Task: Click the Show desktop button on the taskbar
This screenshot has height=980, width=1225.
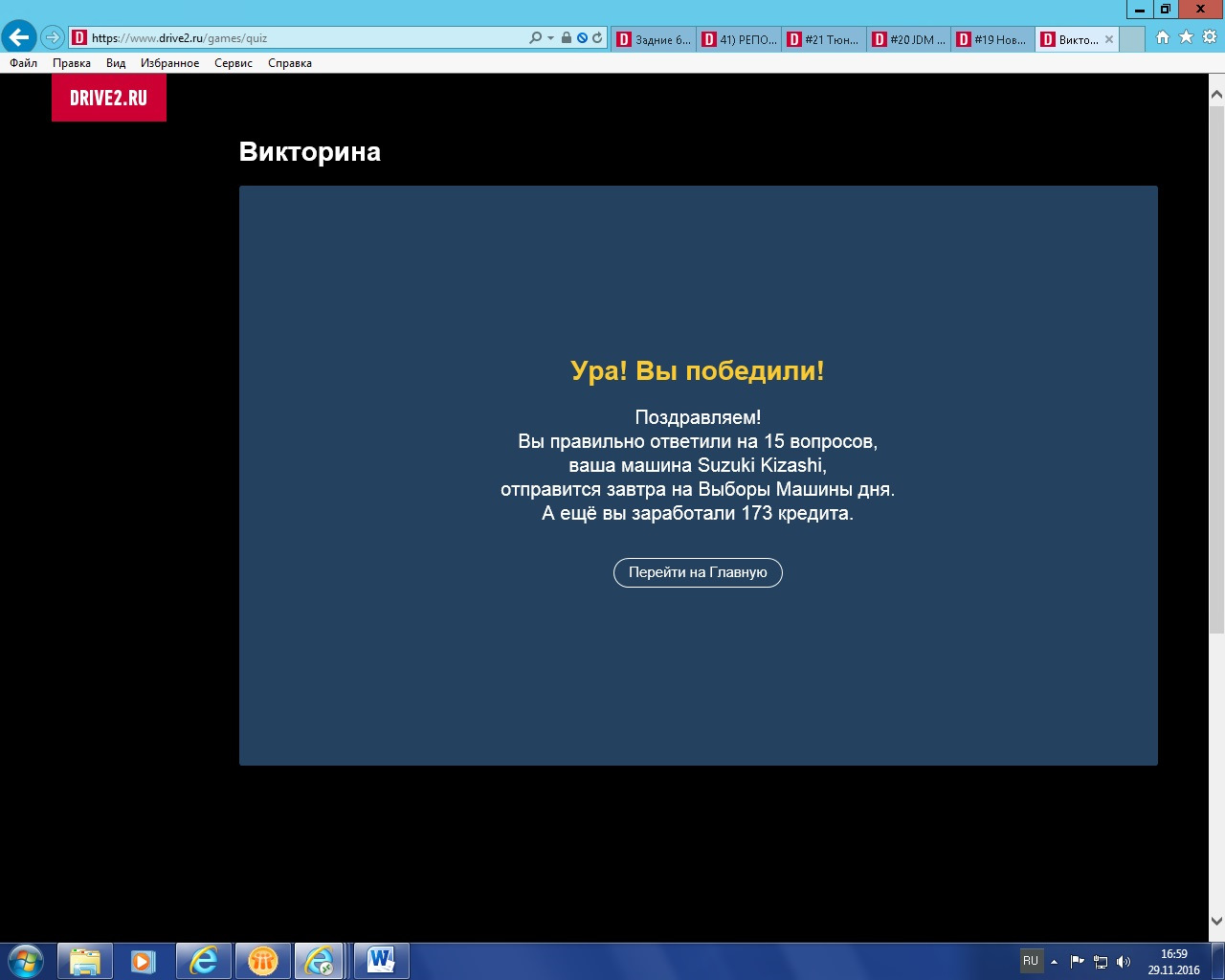Action: [1218, 961]
